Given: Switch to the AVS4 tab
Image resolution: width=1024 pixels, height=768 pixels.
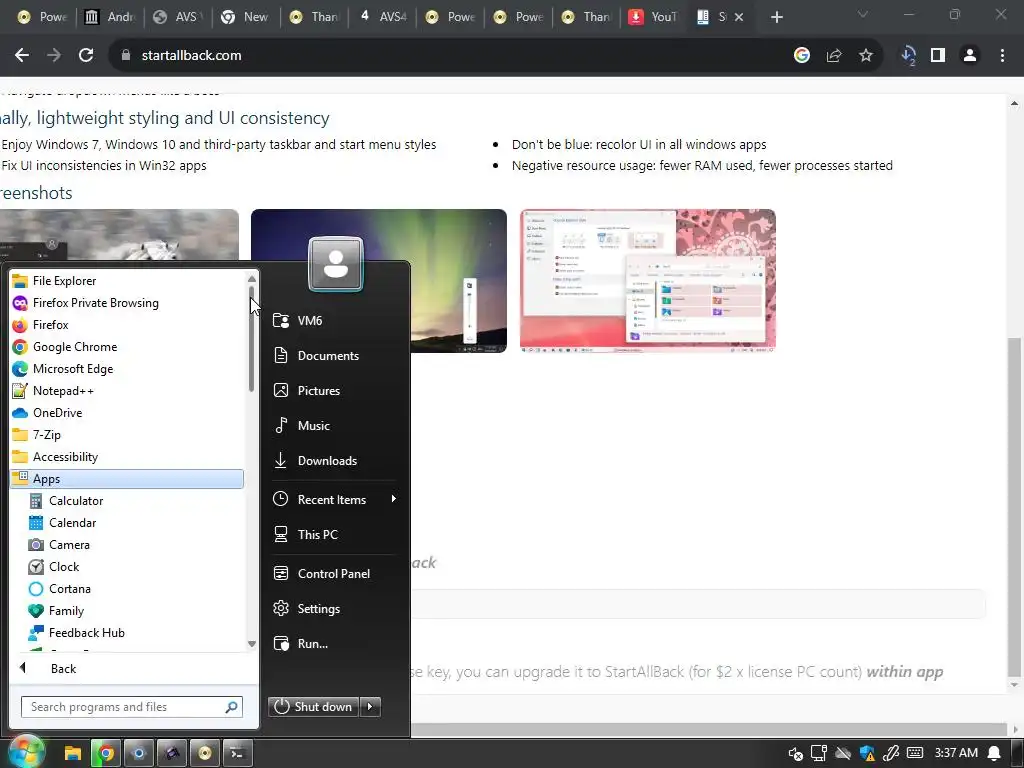Looking at the screenshot, I should pyautogui.click(x=383, y=17).
